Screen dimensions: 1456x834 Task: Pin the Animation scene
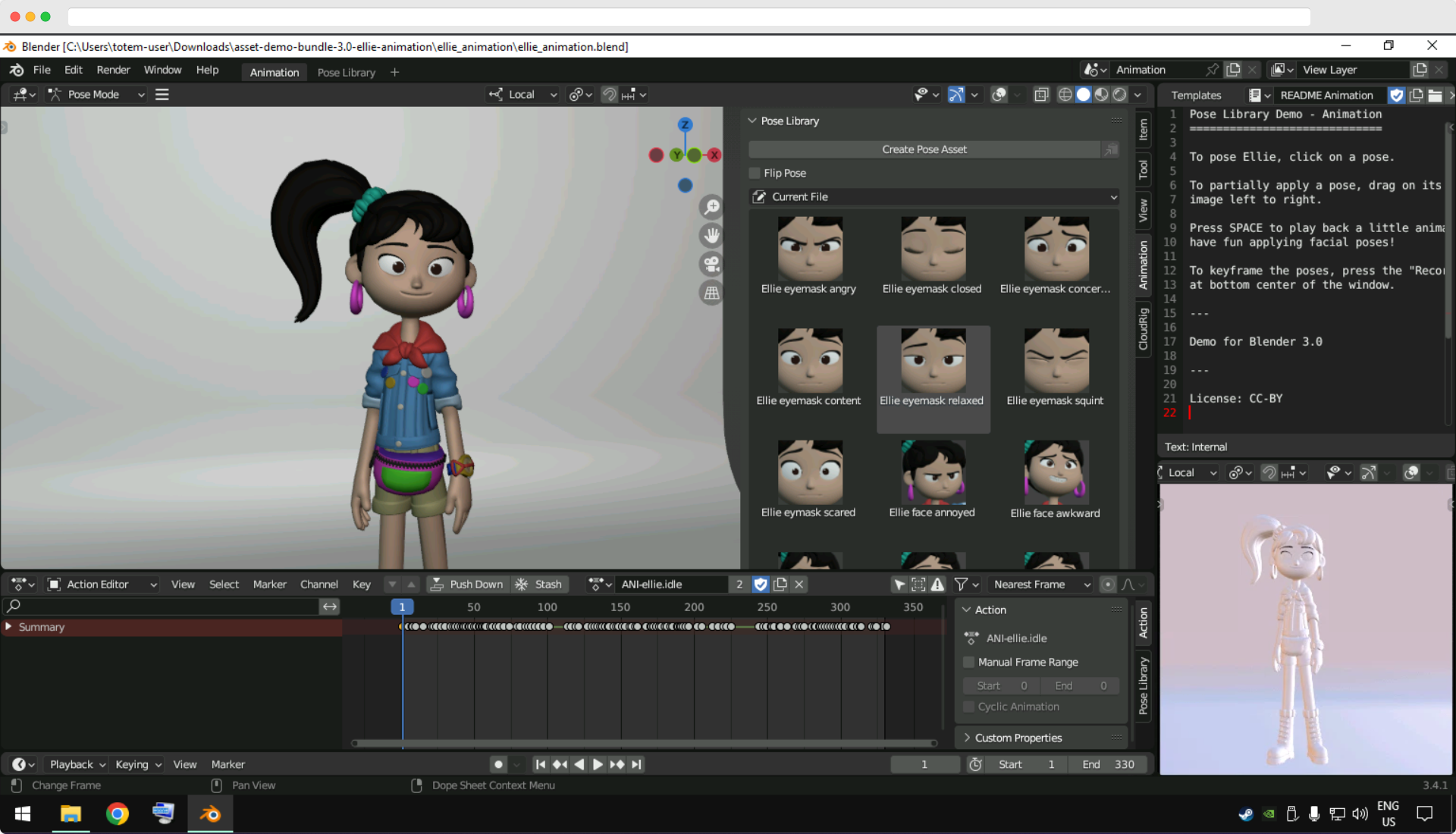click(1212, 70)
